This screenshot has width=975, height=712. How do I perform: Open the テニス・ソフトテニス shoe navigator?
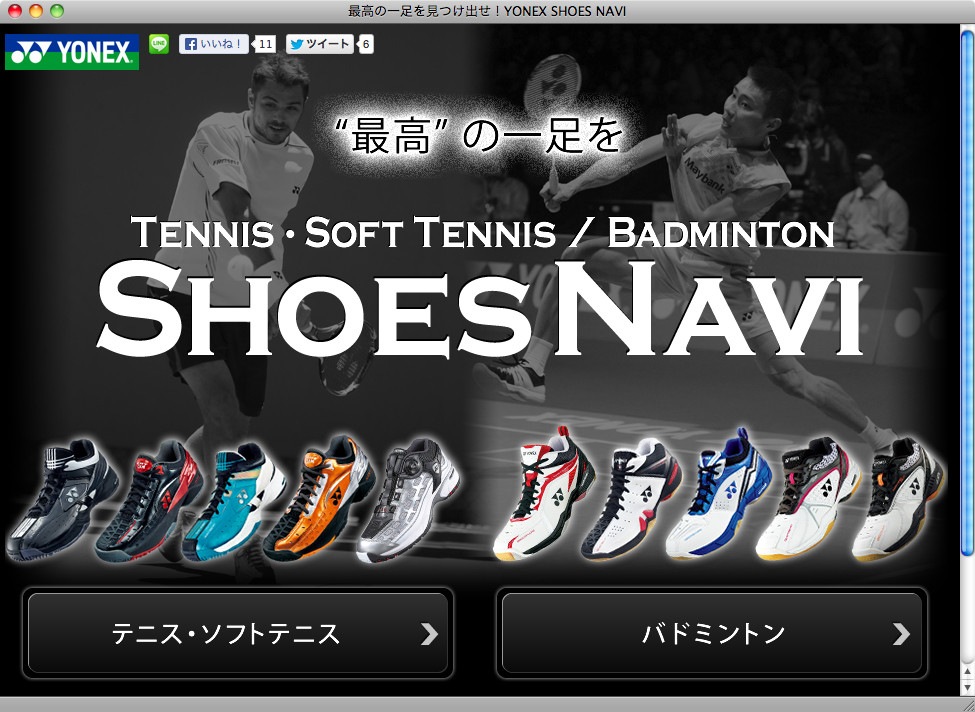tap(238, 633)
